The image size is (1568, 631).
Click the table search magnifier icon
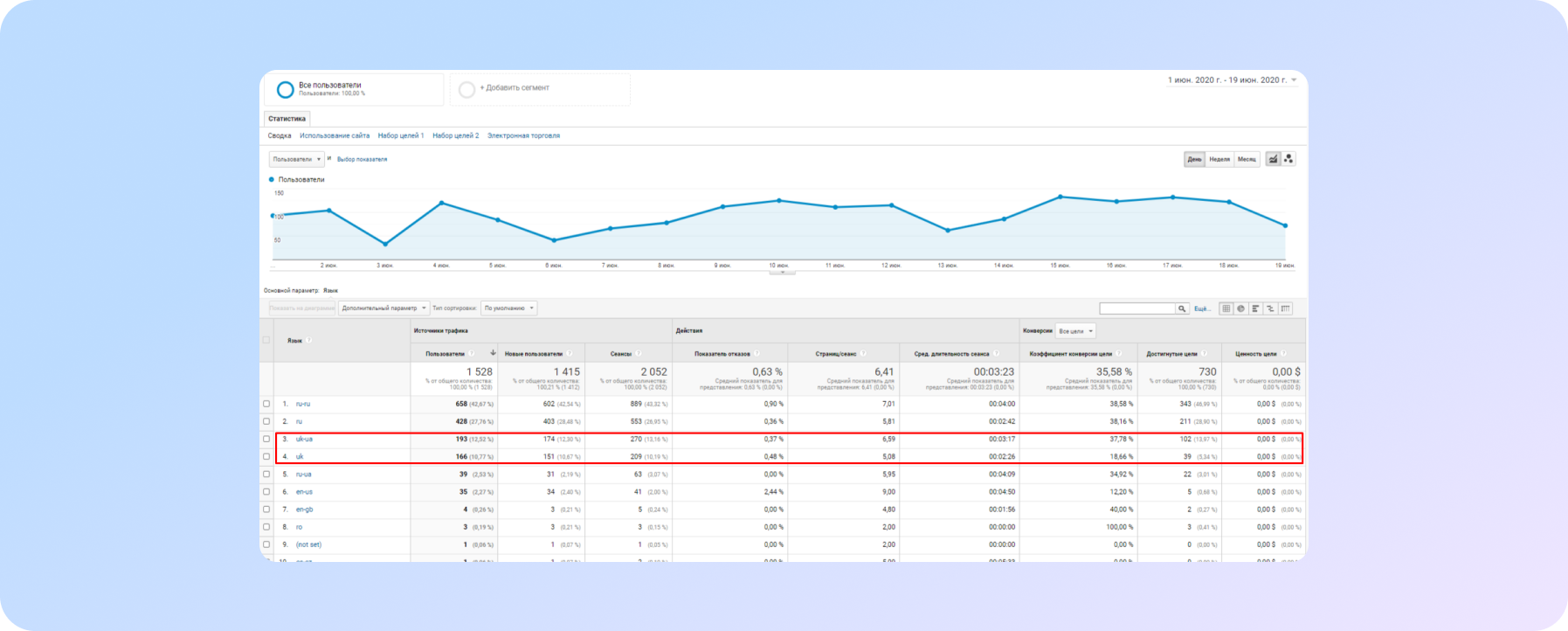click(x=1182, y=309)
